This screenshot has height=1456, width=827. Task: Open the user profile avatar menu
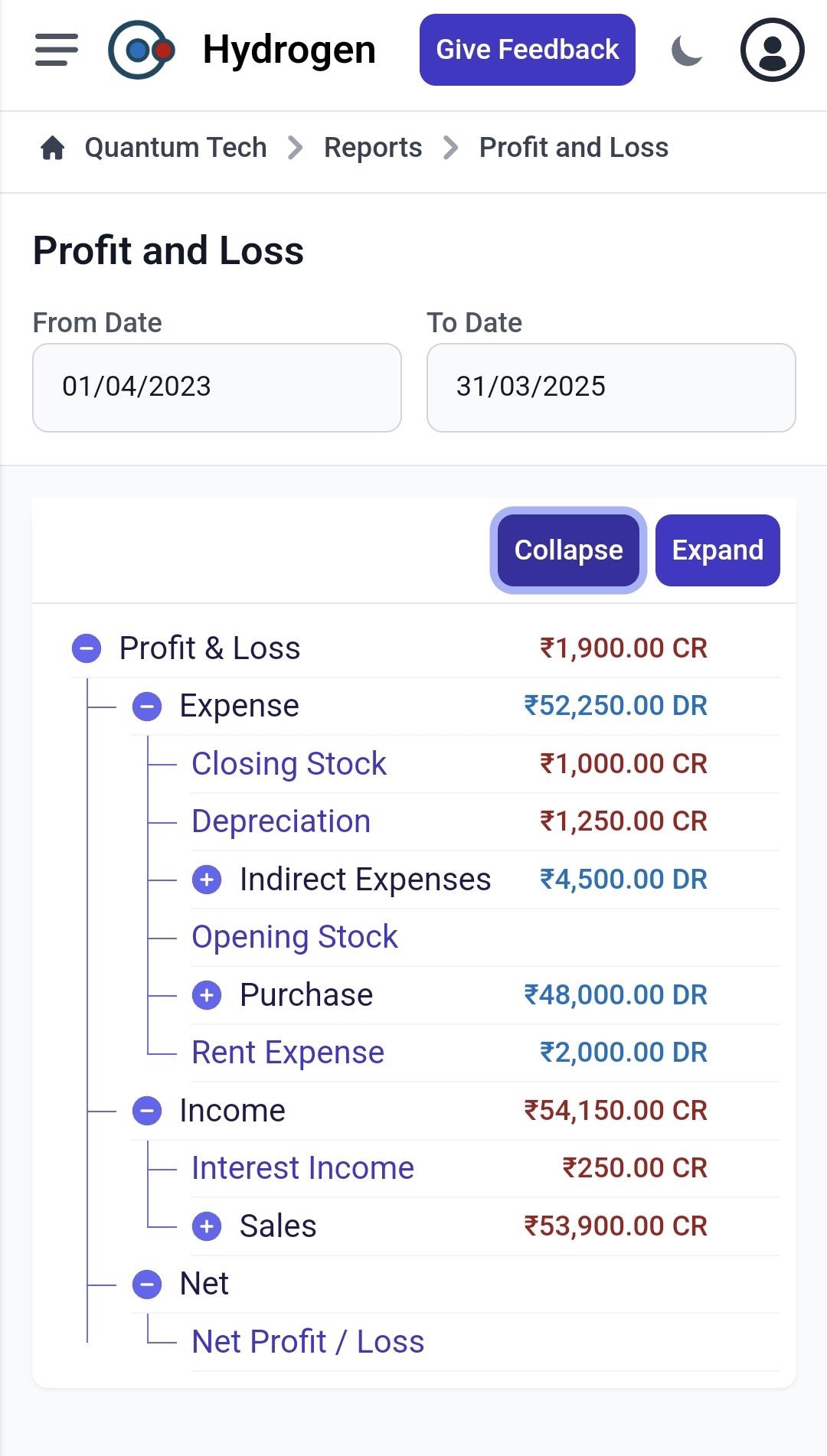point(772,51)
